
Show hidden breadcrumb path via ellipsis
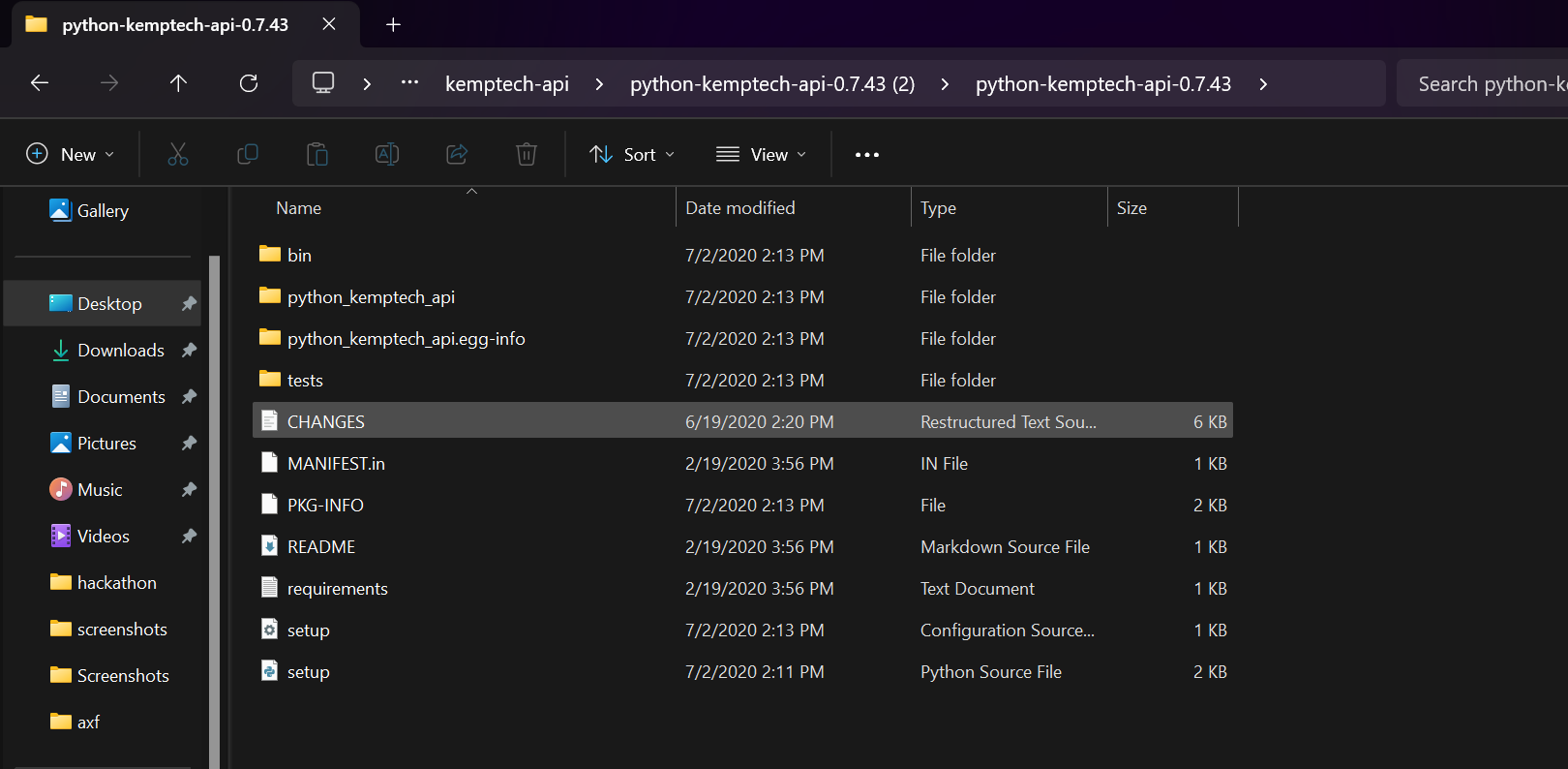point(410,83)
